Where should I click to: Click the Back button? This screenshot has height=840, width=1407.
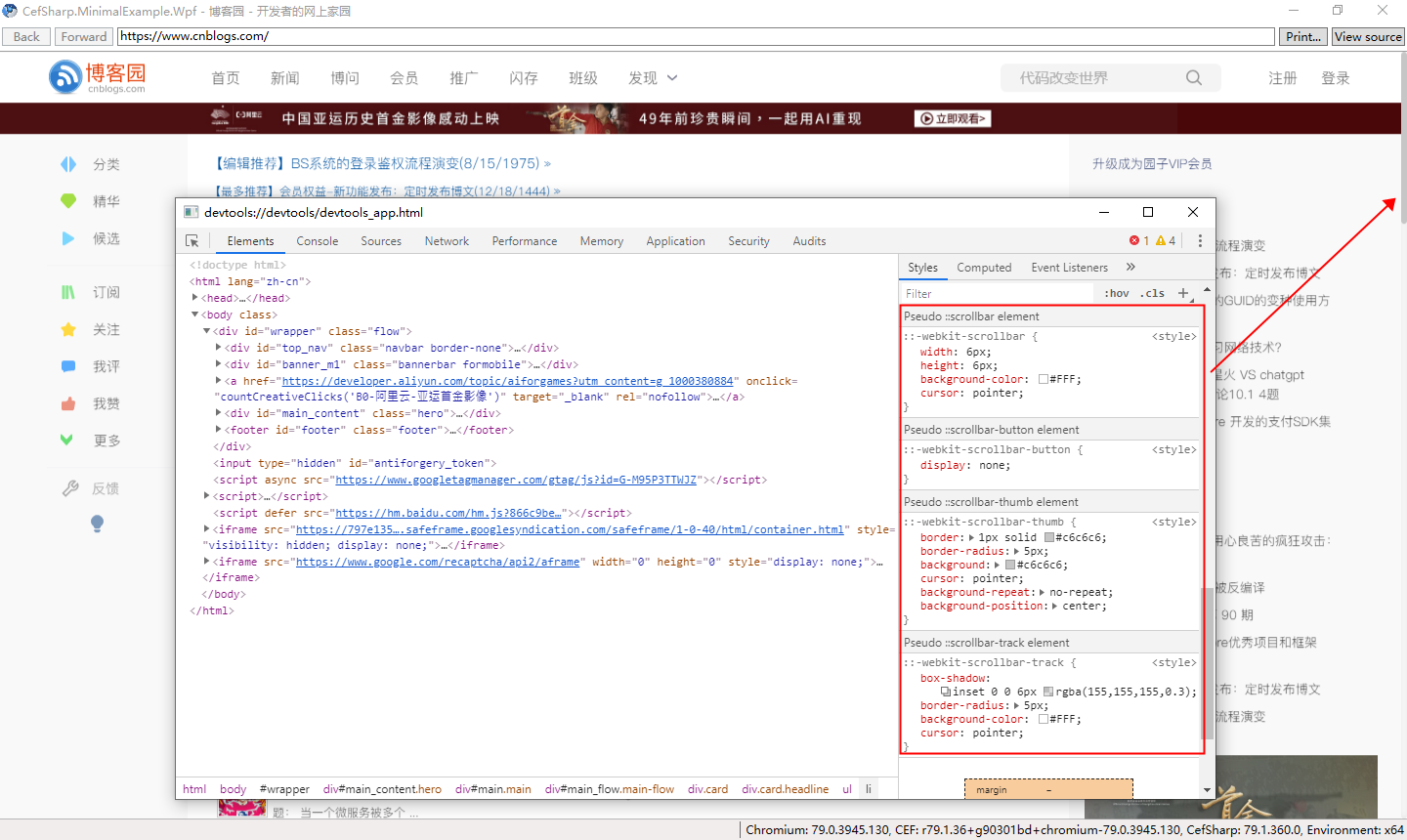click(x=26, y=36)
